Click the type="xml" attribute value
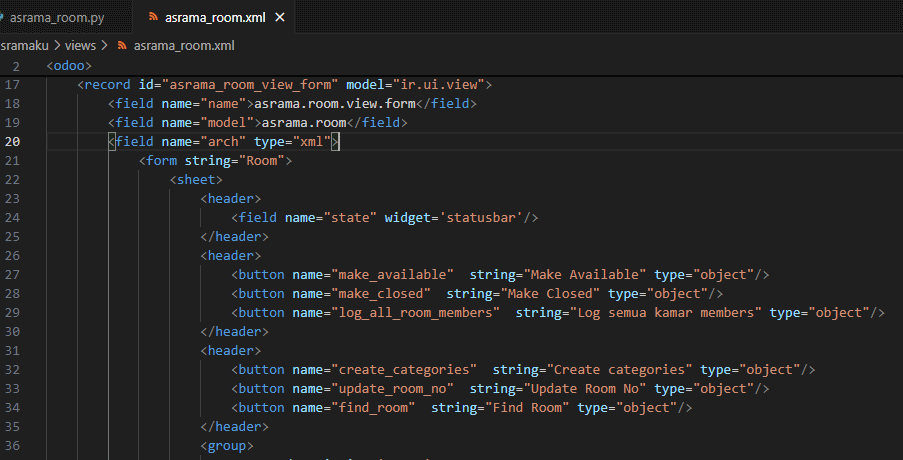Screen dimensions: 903x460 point(312,142)
